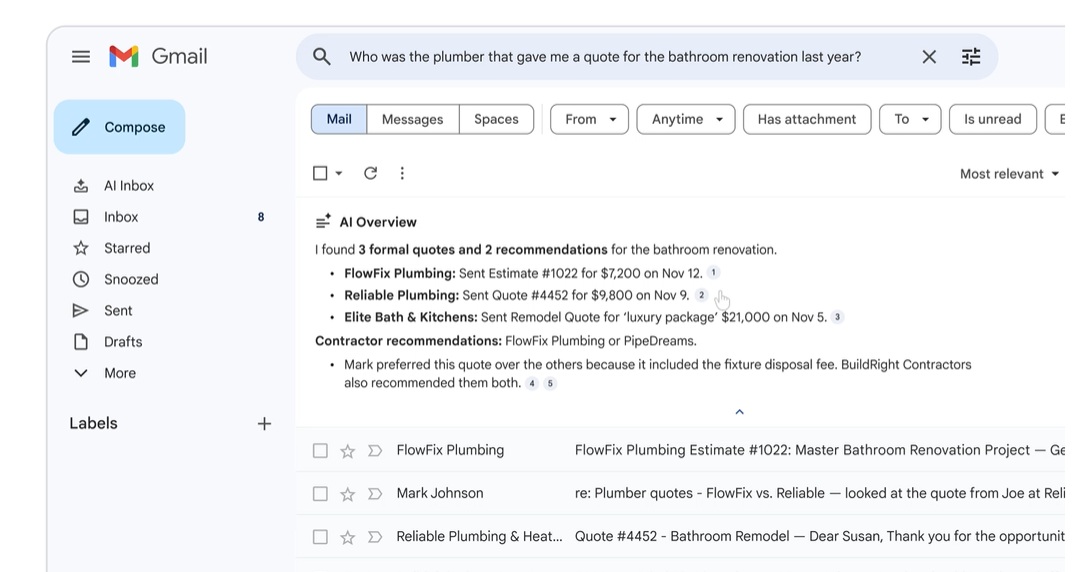Switch to the Messages tab
This screenshot has width=1088, height=572.
(x=412, y=119)
